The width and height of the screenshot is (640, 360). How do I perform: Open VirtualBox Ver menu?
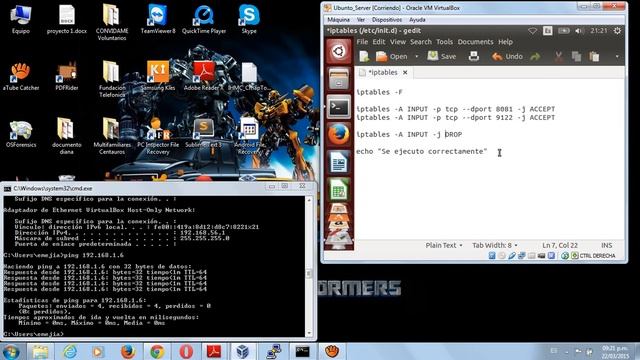pos(361,20)
